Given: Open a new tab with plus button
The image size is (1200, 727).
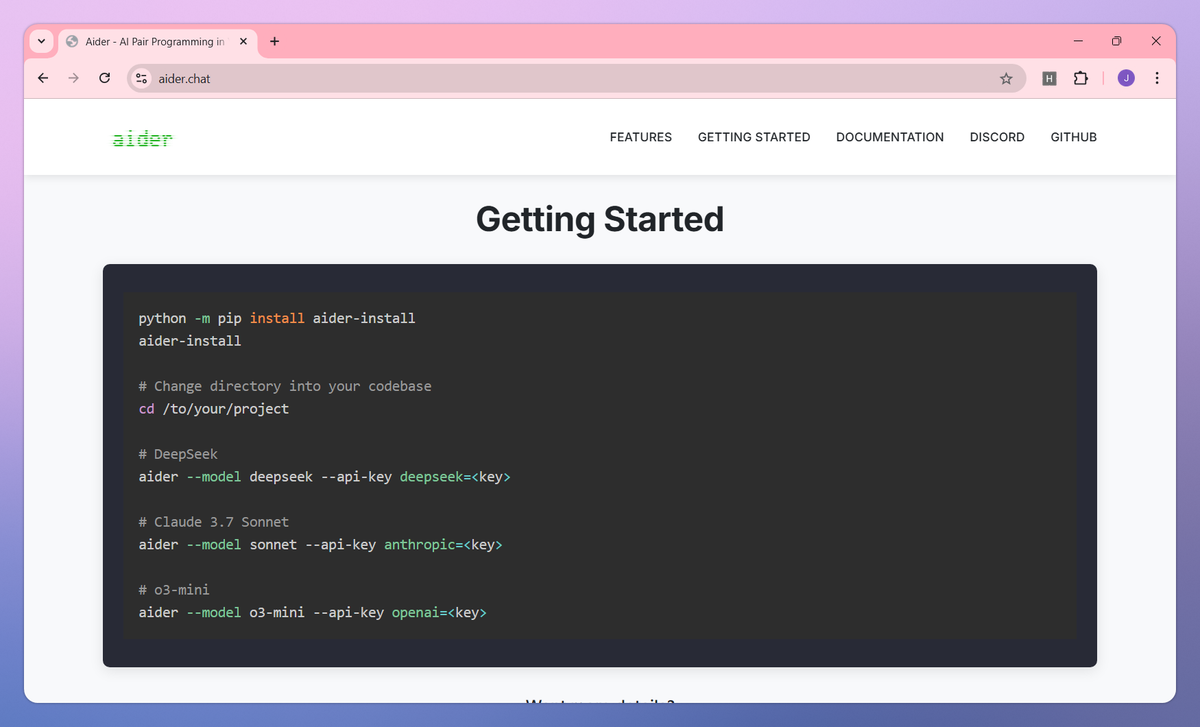Looking at the screenshot, I should [275, 41].
